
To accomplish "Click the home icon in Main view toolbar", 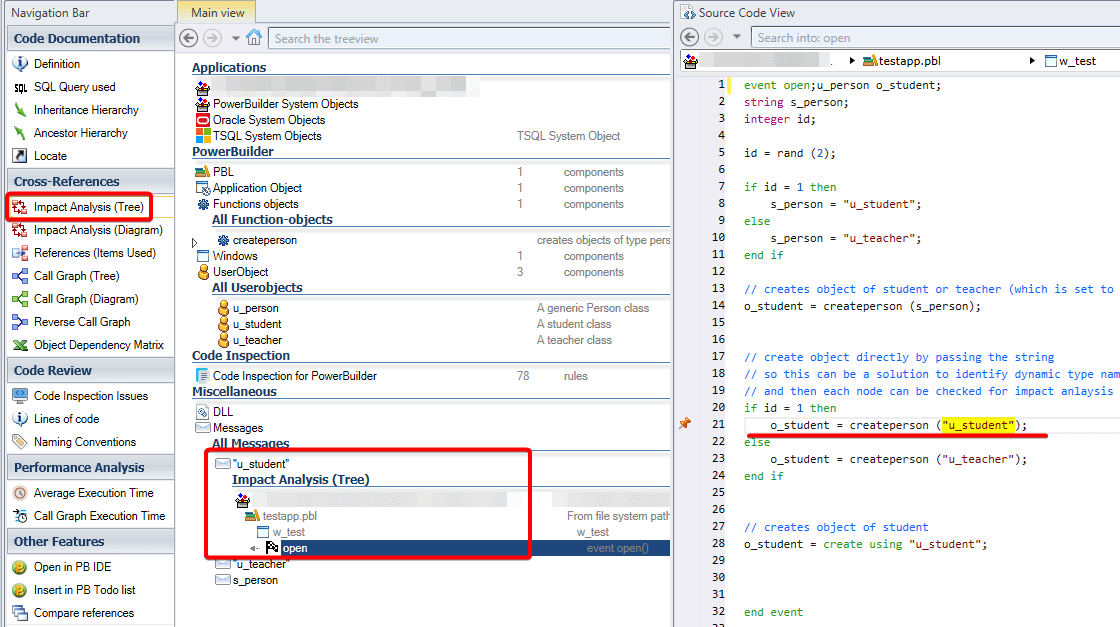I will [x=254, y=38].
